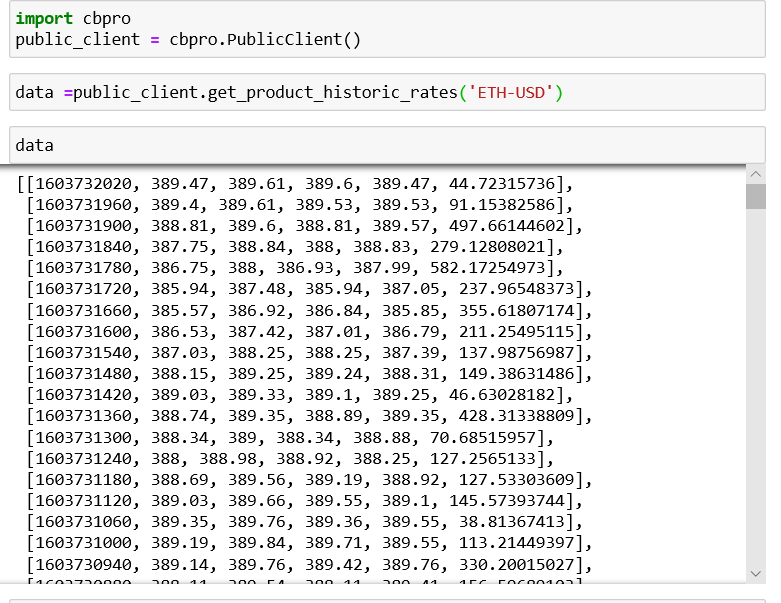Click timestamp 1603731900 in the output

click(83, 226)
